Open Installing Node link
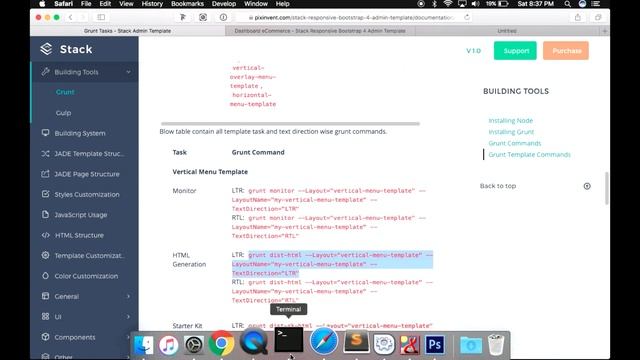640x360 pixels. coord(511,120)
